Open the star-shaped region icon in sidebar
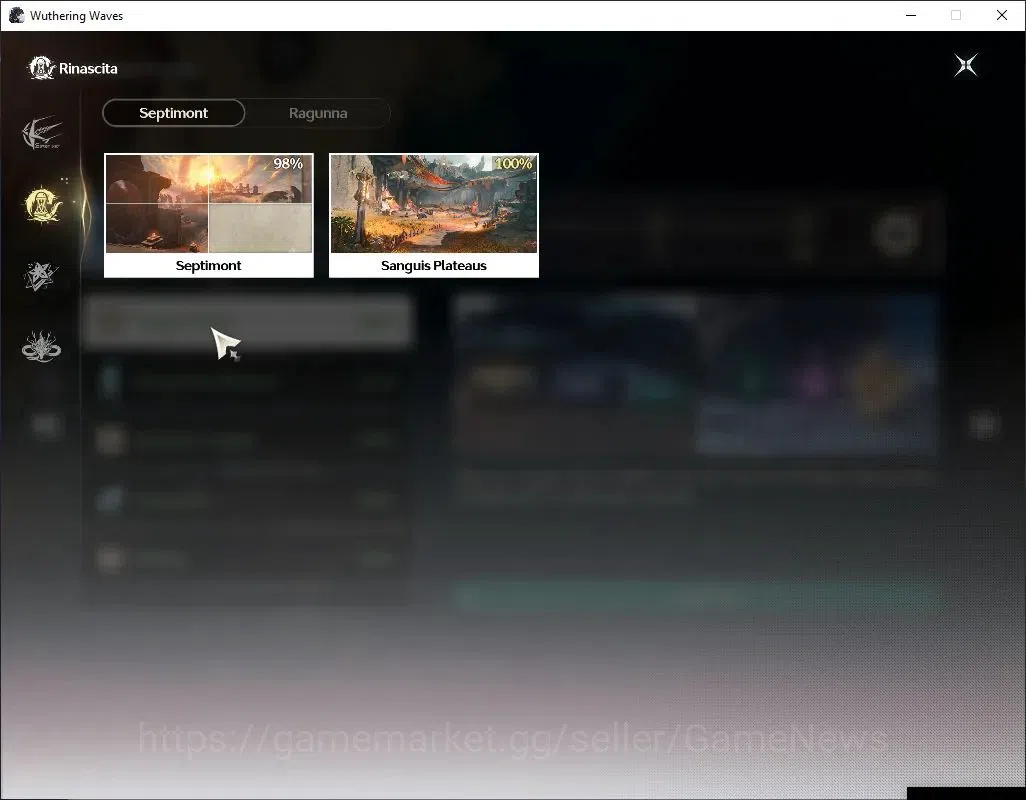This screenshot has width=1026, height=800. 41,276
